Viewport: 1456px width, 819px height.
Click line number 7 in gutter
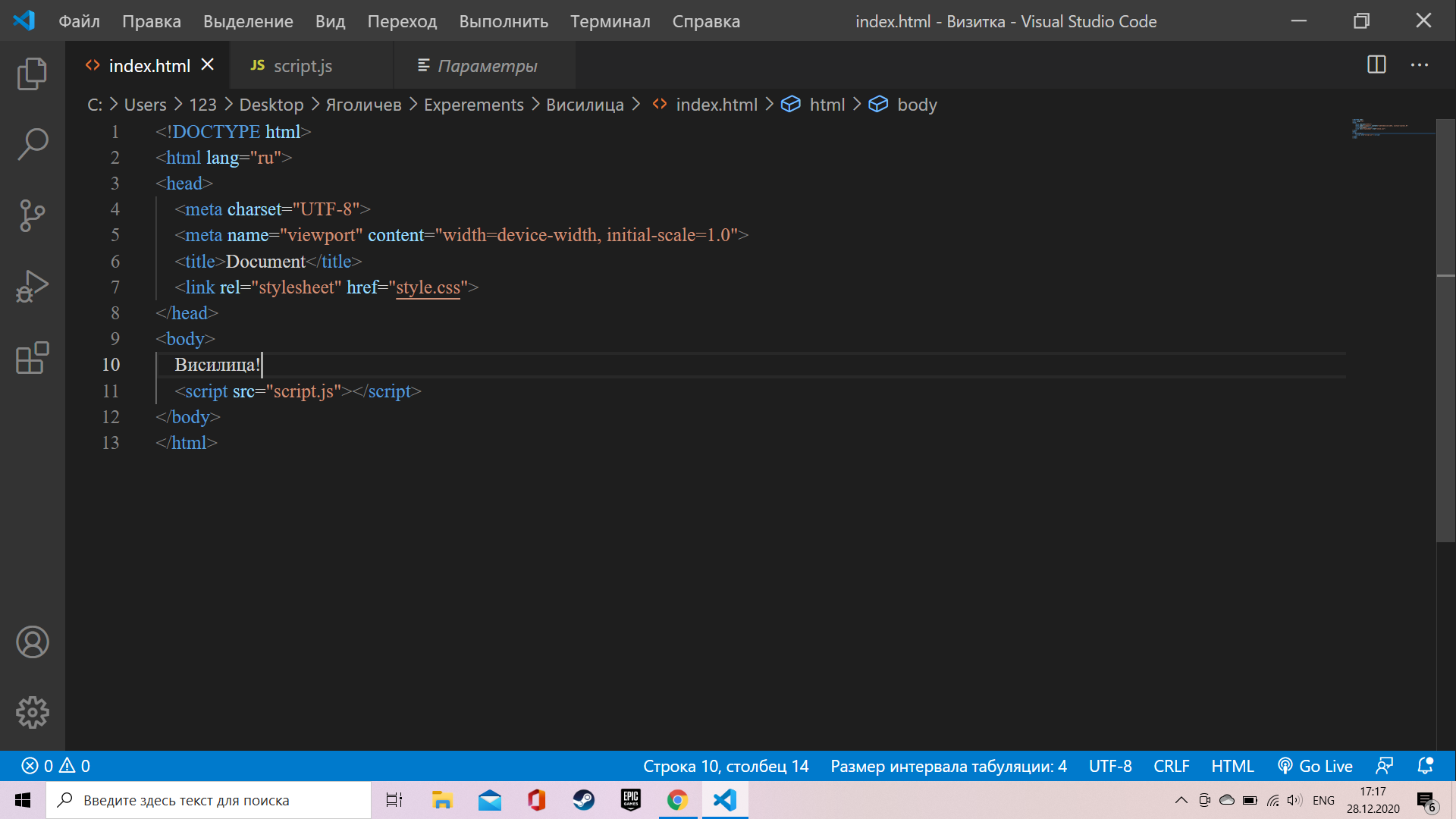[x=115, y=287]
